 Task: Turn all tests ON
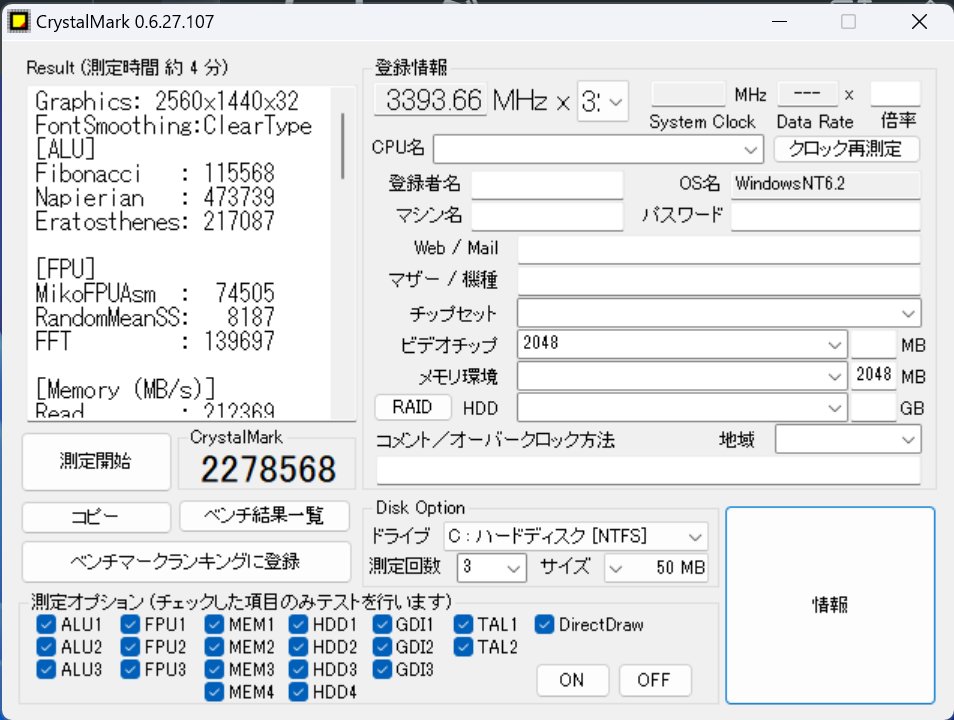pos(573,680)
